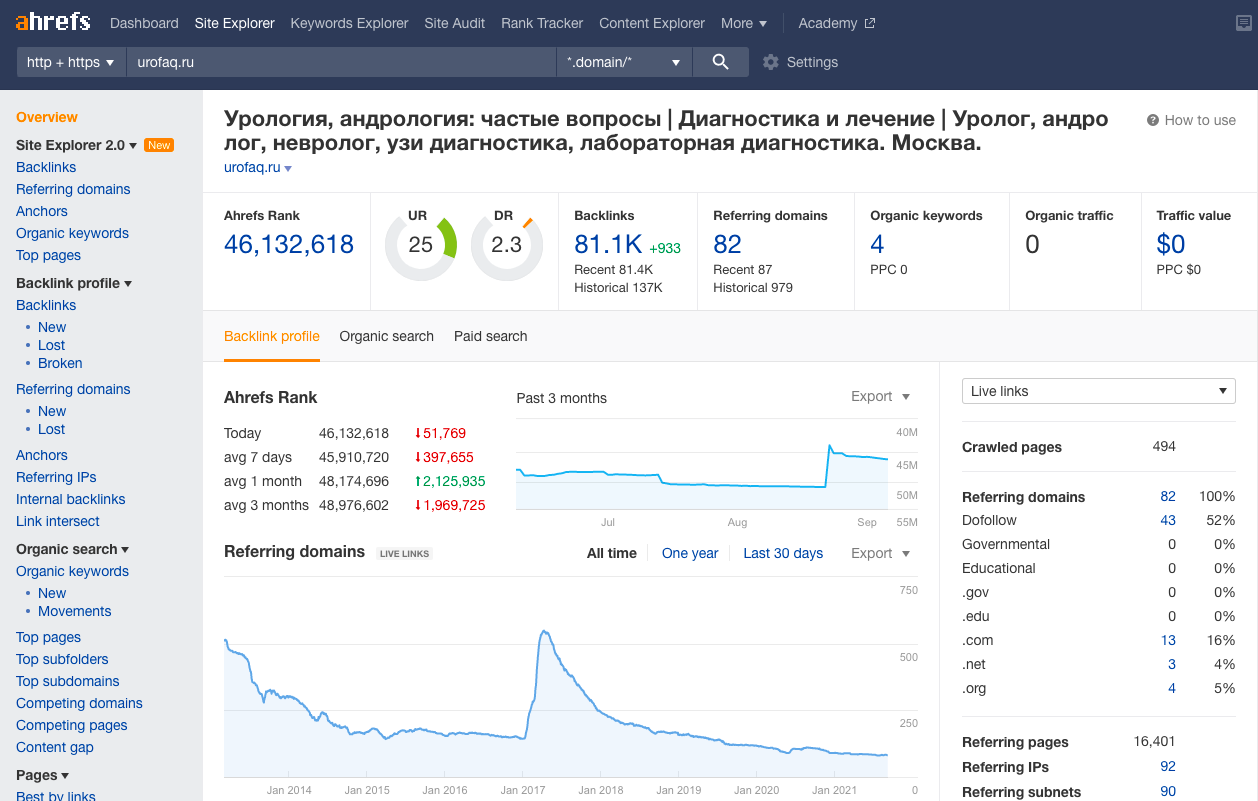Select the Backlink profile tab

coord(272,336)
